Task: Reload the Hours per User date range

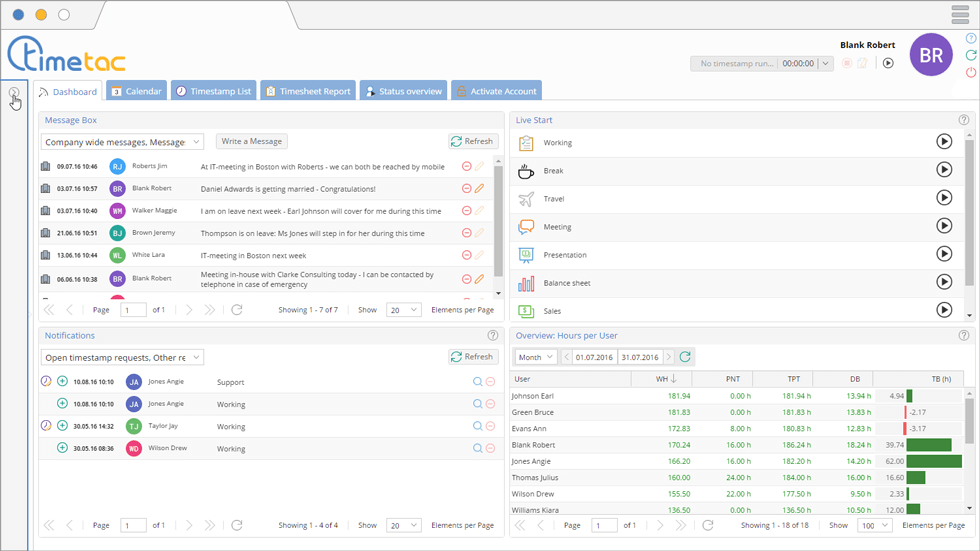Action: coord(685,357)
